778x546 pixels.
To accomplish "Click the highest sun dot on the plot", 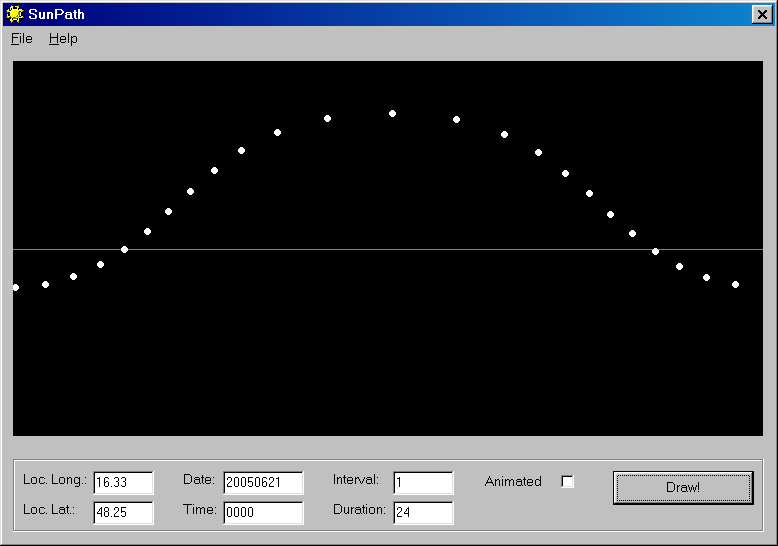I will click(392, 114).
